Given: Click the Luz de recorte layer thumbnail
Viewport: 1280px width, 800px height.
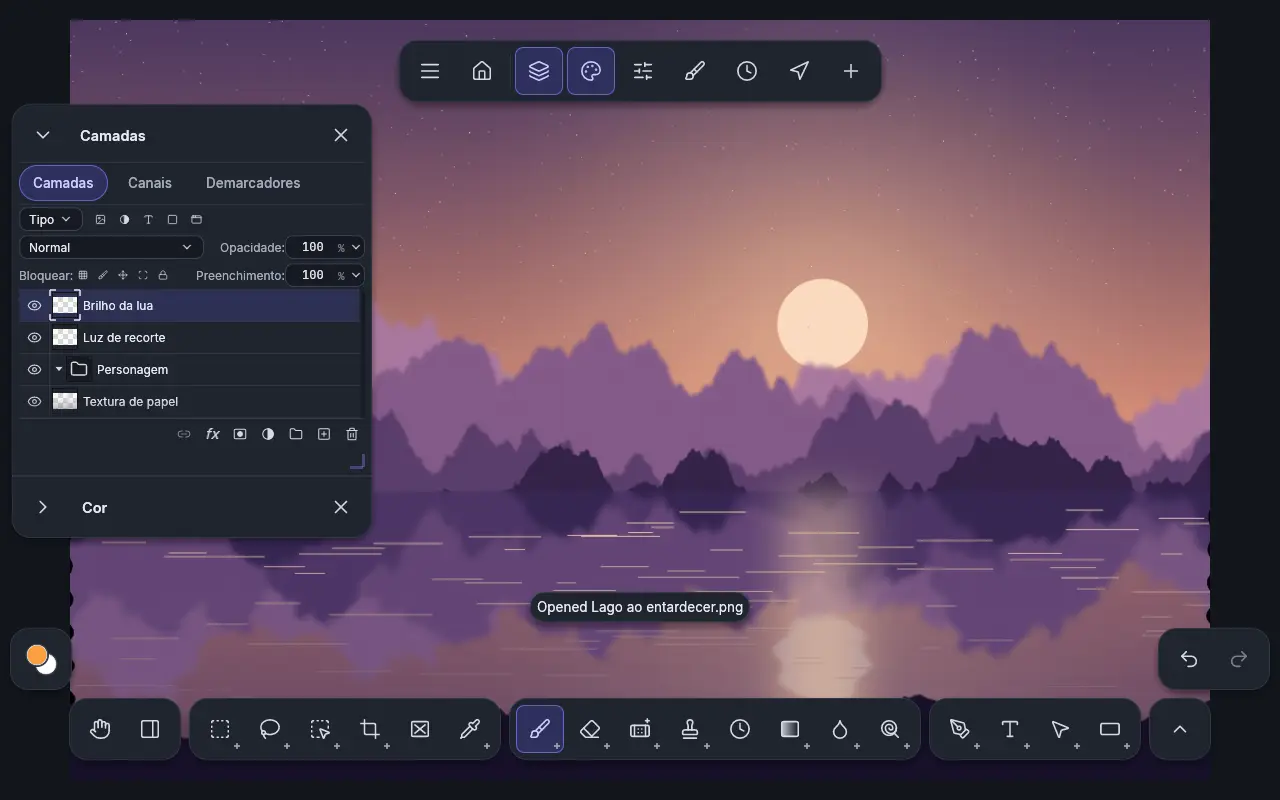Looking at the screenshot, I should click(65, 338).
